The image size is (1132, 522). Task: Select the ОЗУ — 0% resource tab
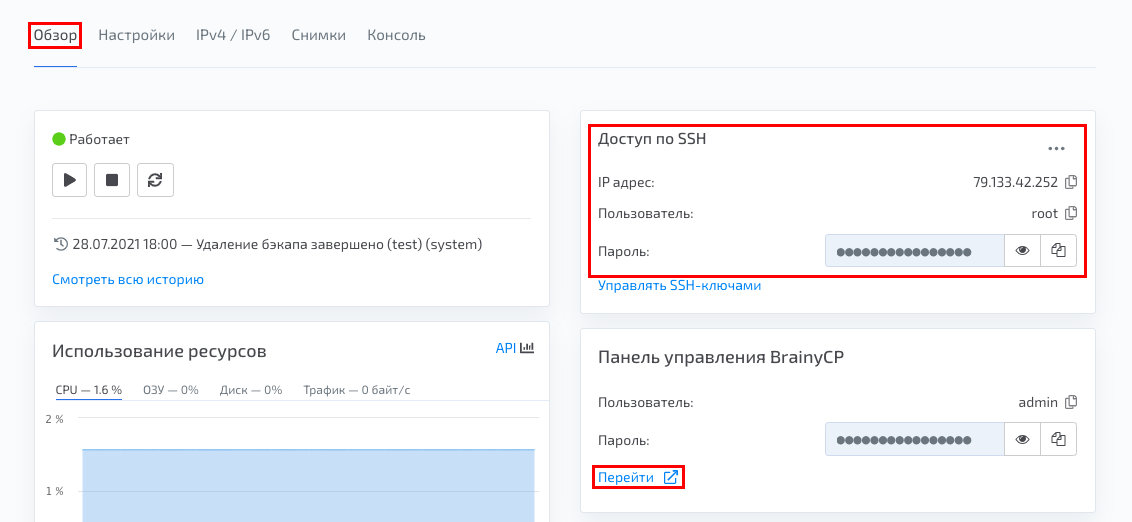click(170, 390)
